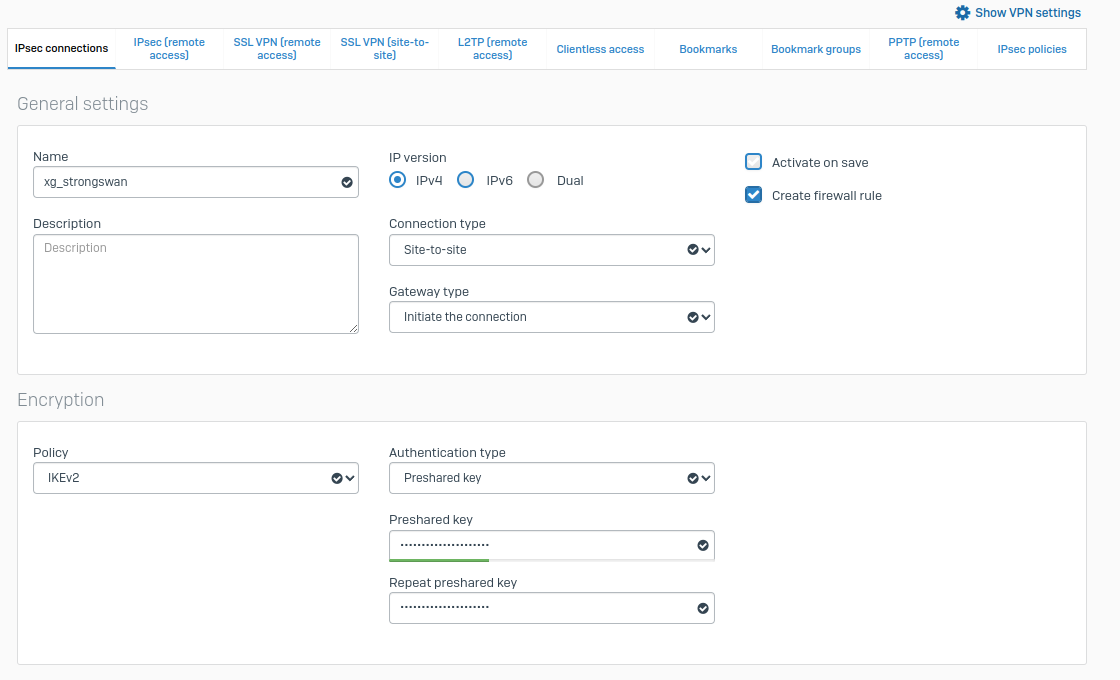Enable the Activate on save checkbox
Image resolution: width=1120 pixels, height=680 pixels.
pos(754,162)
